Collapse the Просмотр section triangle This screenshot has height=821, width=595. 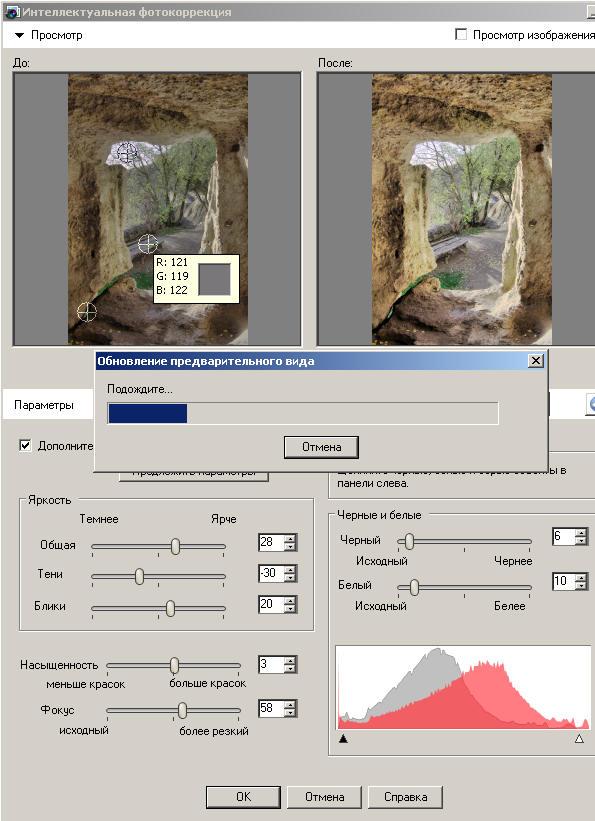click(x=19, y=36)
